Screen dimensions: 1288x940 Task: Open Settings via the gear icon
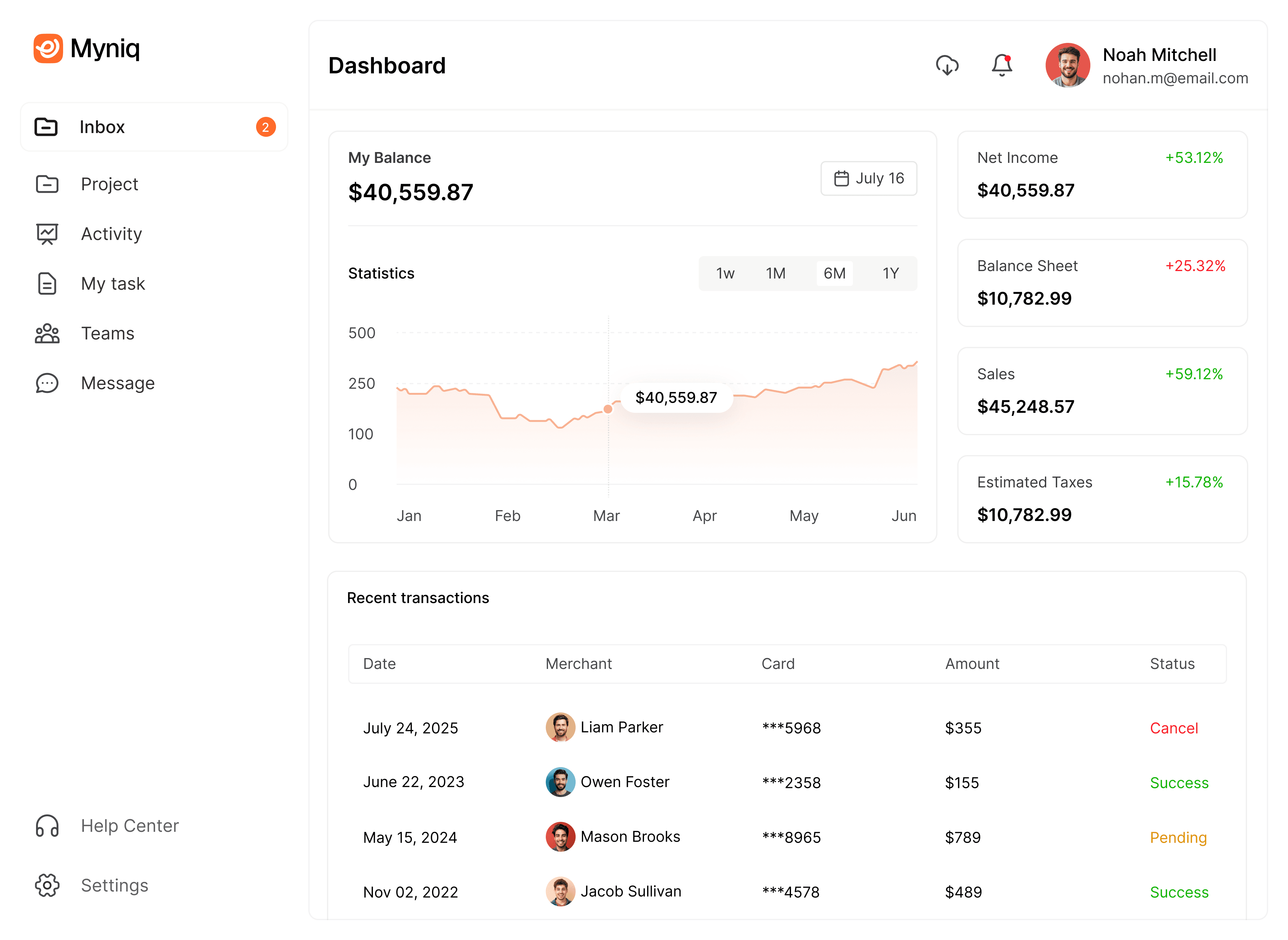click(x=47, y=885)
